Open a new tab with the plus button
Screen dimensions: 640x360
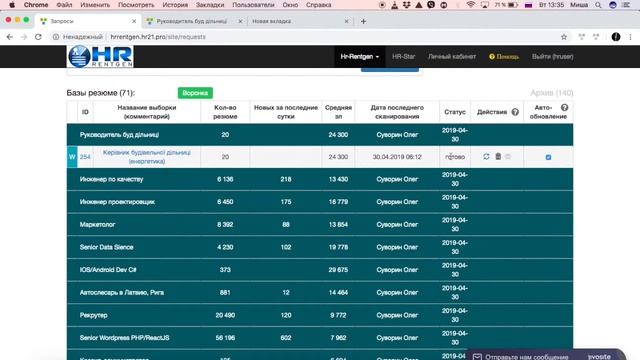363,21
